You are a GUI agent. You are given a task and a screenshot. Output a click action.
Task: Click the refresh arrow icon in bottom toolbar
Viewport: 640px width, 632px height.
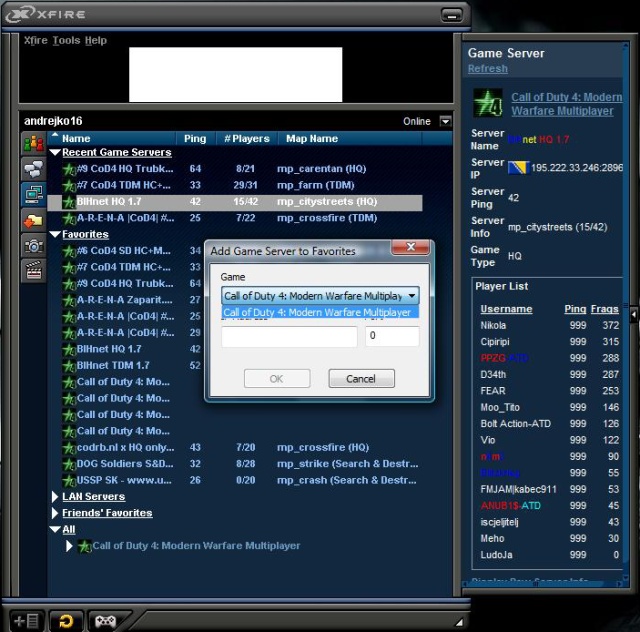click(66, 621)
